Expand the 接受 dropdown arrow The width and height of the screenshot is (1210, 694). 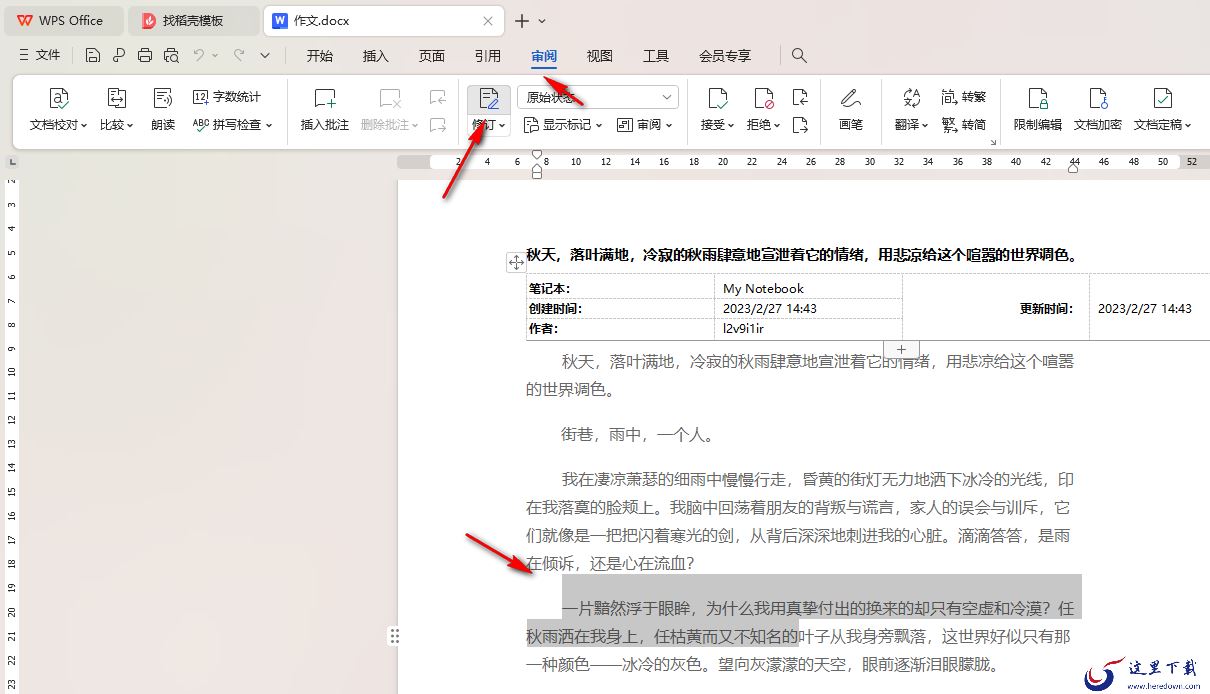pyautogui.click(x=731, y=125)
